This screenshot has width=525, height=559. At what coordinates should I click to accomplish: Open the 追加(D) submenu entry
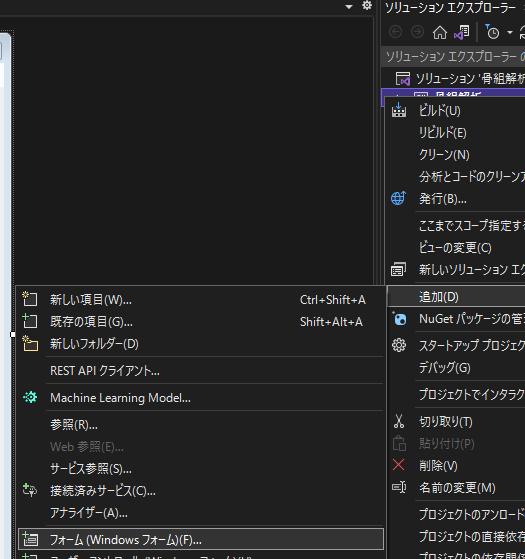click(457, 297)
